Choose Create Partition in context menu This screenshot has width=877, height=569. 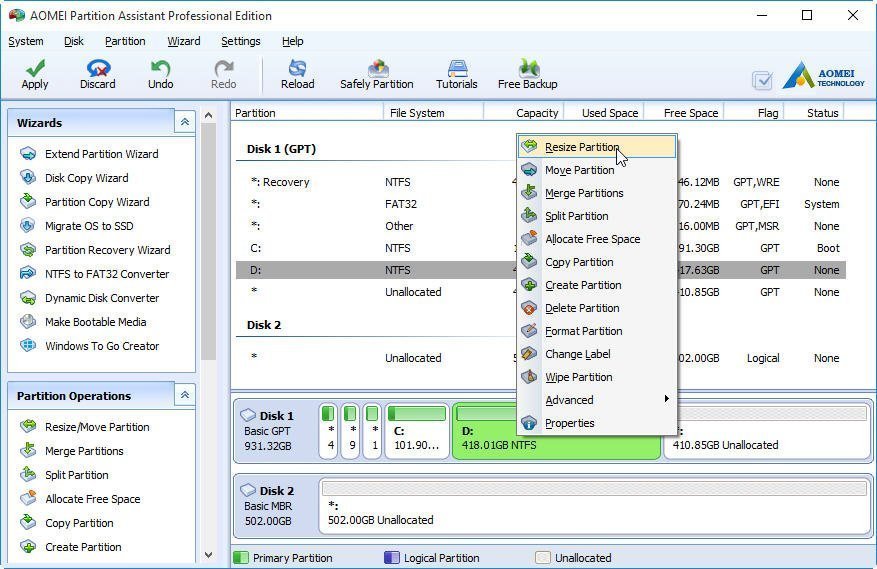click(597, 285)
